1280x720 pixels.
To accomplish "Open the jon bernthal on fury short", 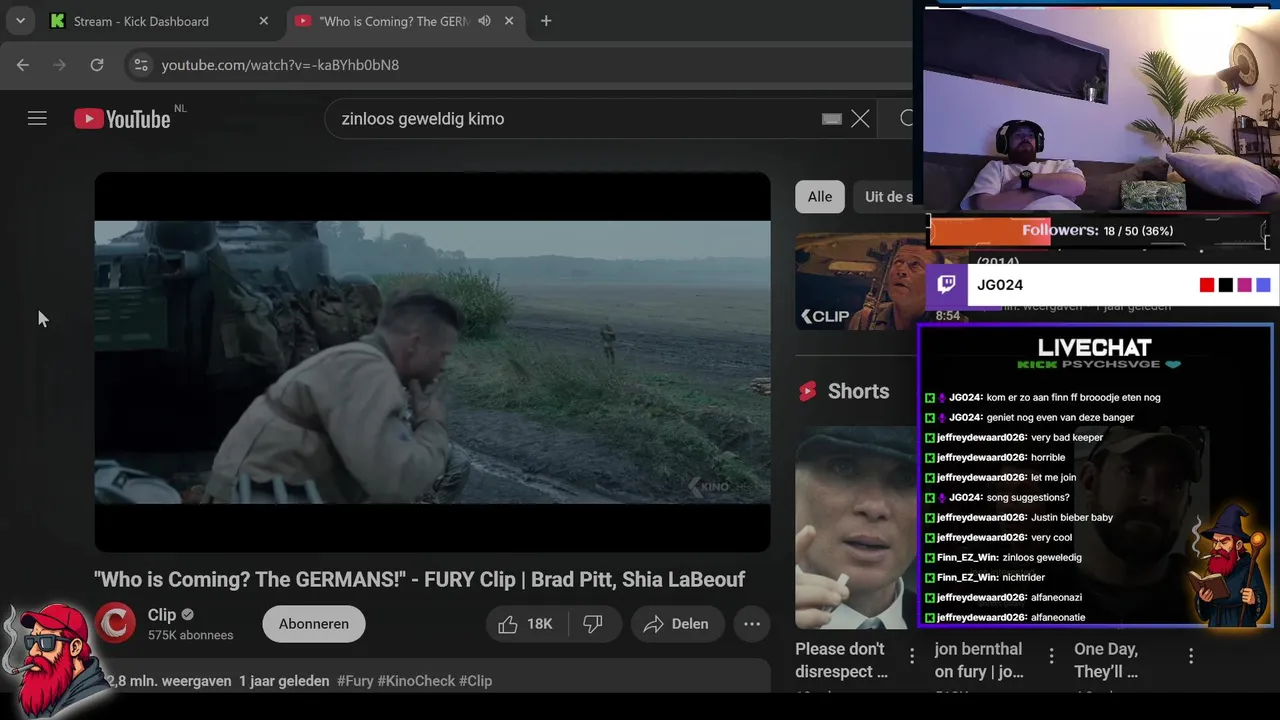I will [979, 660].
